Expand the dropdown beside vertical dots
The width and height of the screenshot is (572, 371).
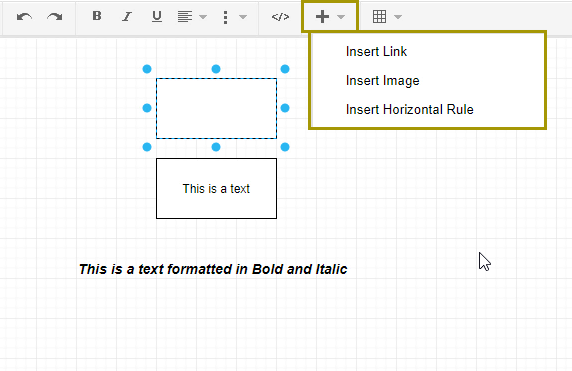click(243, 17)
